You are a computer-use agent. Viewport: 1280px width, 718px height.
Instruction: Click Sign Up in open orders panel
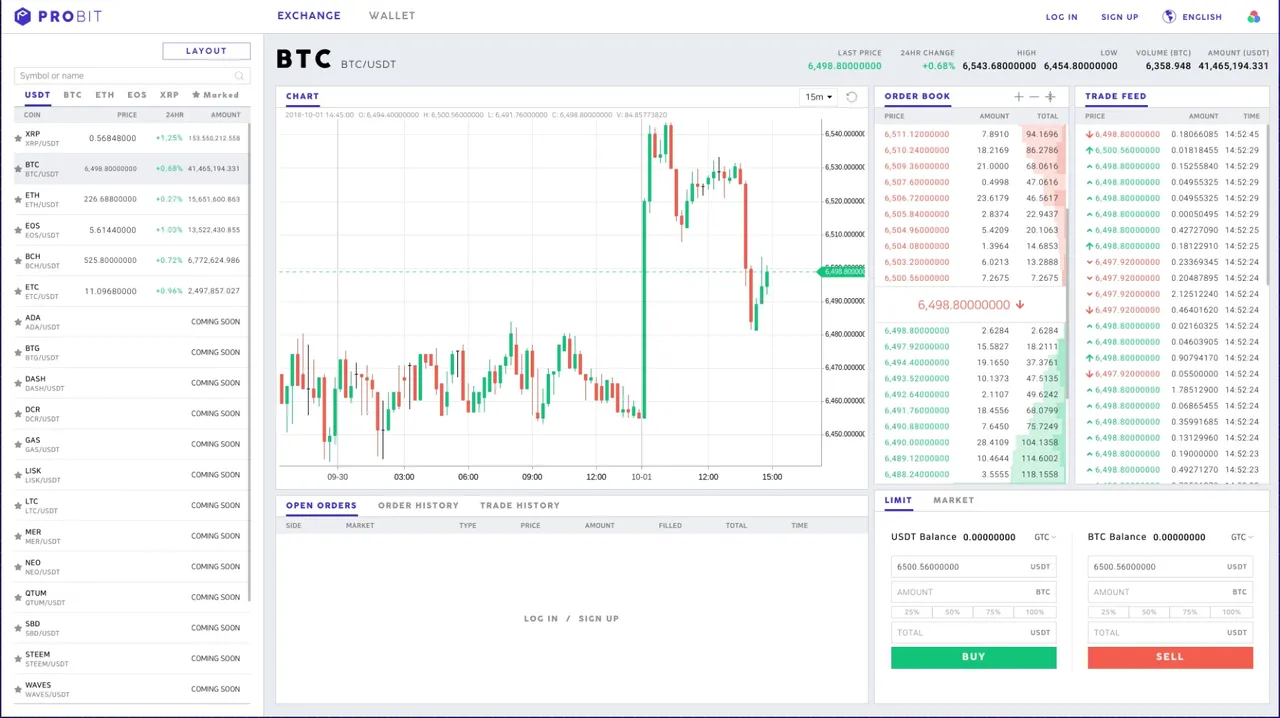tap(599, 619)
